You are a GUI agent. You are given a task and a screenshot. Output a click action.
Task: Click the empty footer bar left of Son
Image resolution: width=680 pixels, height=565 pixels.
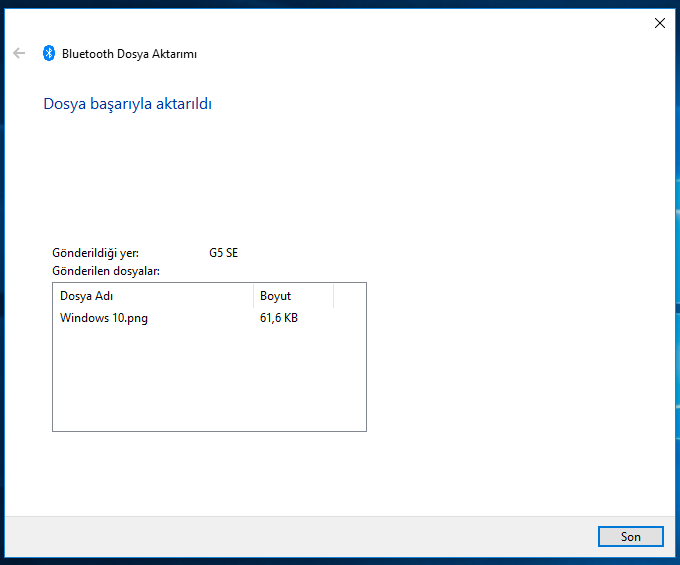pyautogui.click(x=300, y=537)
